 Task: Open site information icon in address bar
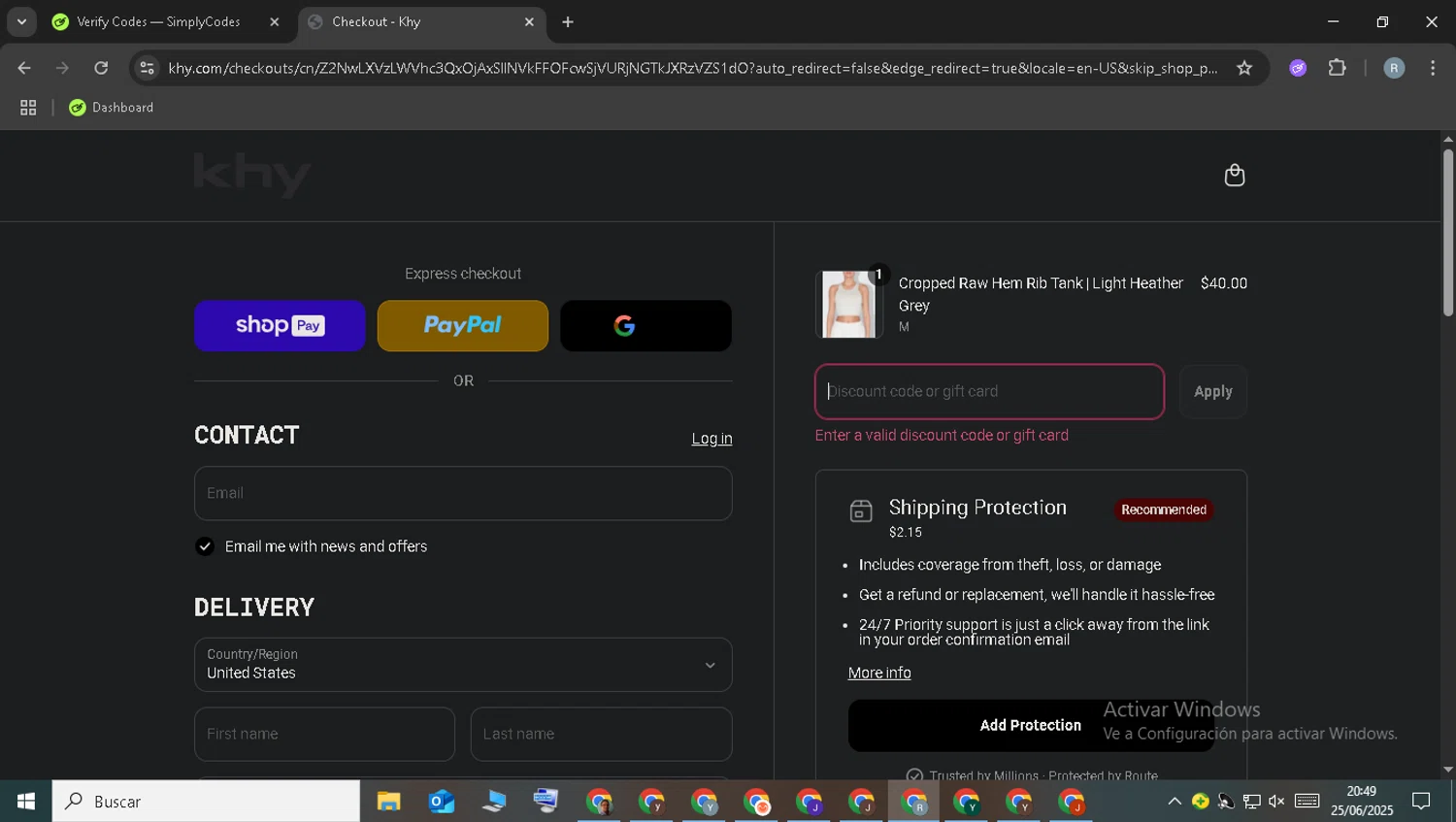pyautogui.click(x=147, y=68)
